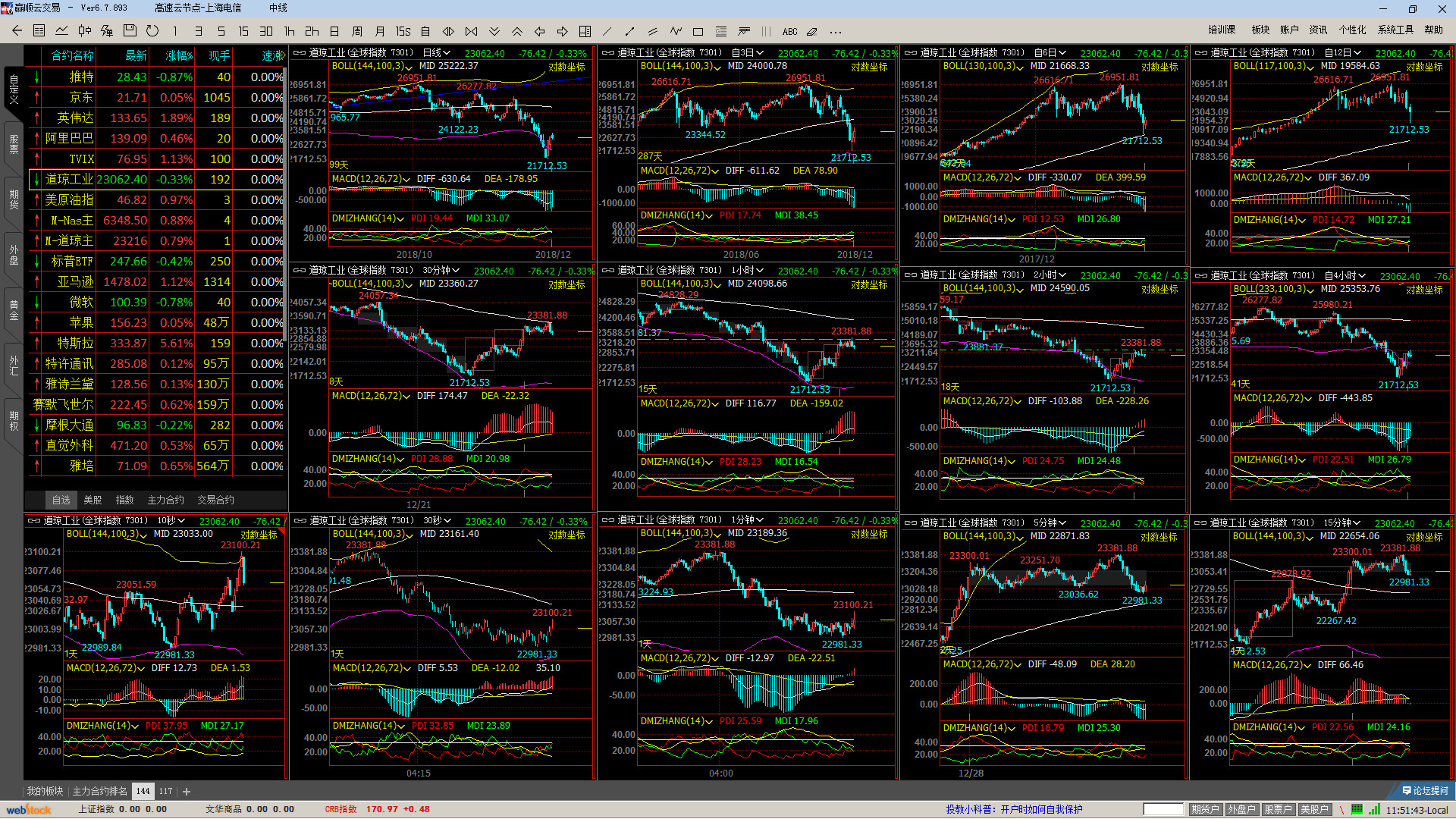Select the candlestick chart icon
Viewport: 1456px width, 819px height.
click(84, 31)
